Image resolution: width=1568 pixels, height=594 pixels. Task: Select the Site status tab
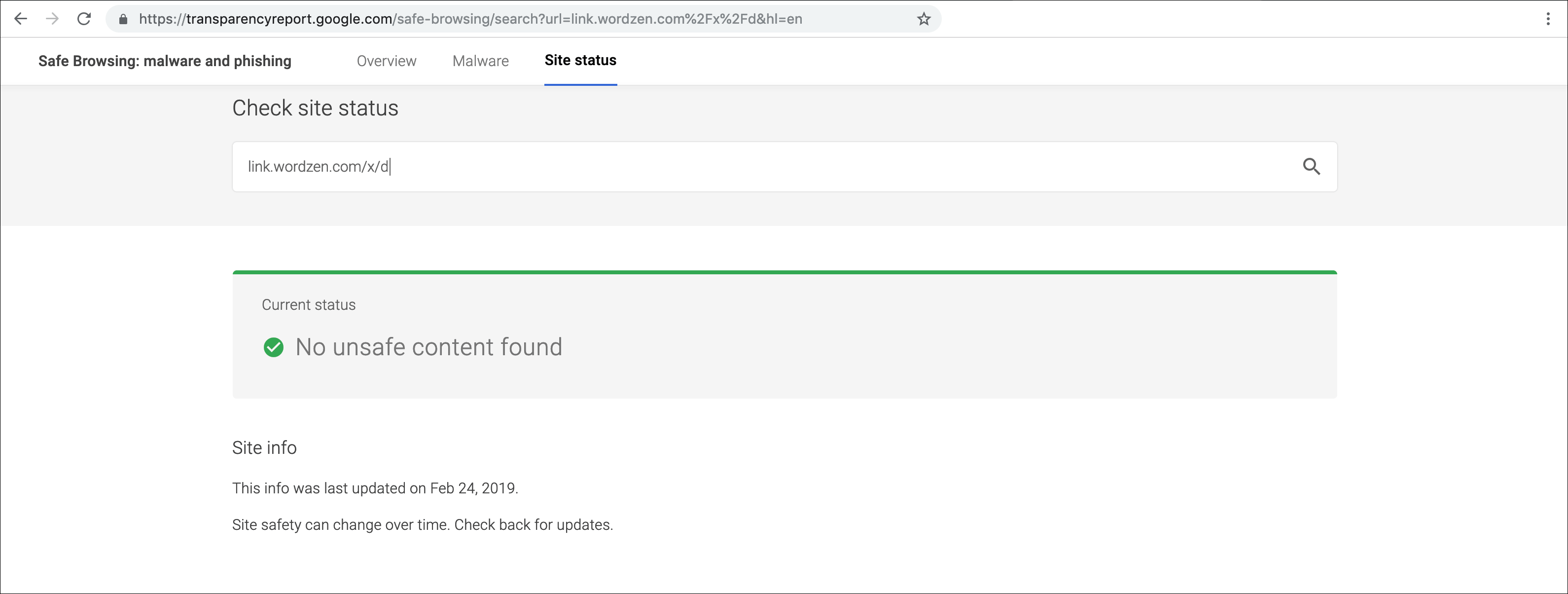pos(580,60)
